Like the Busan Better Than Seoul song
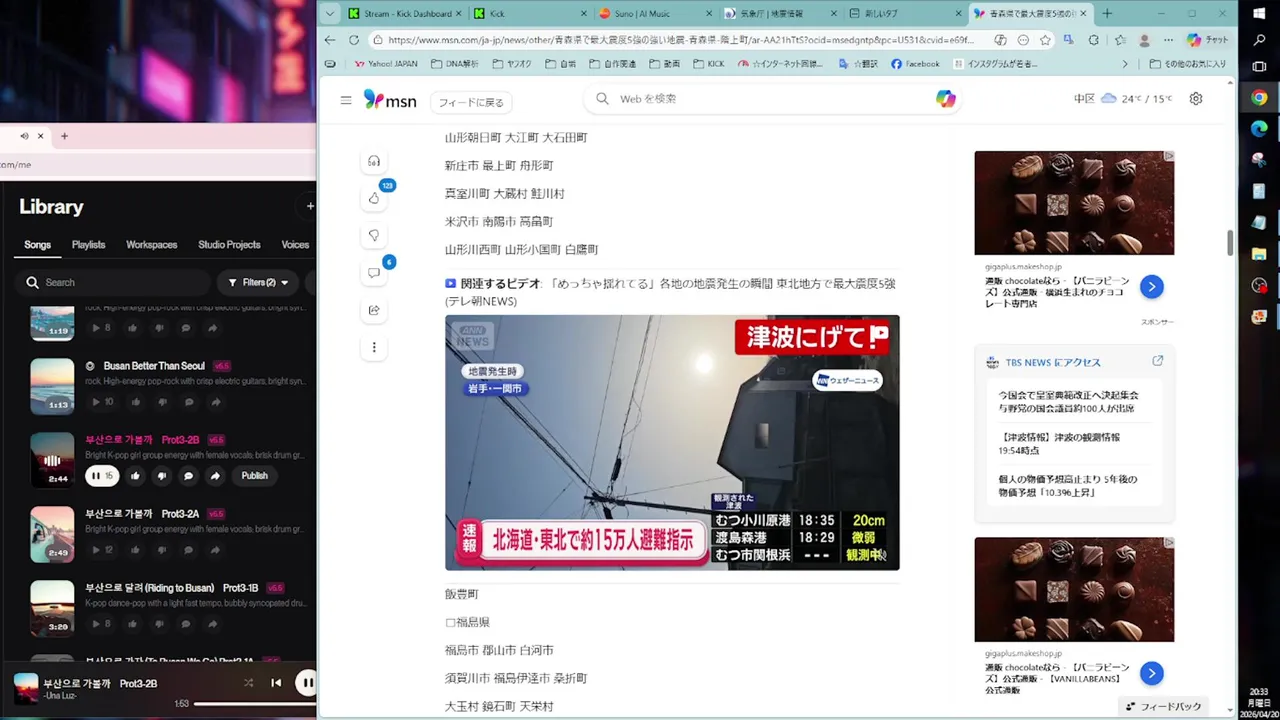Image resolution: width=1280 pixels, height=720 pixels. (136, 402)
